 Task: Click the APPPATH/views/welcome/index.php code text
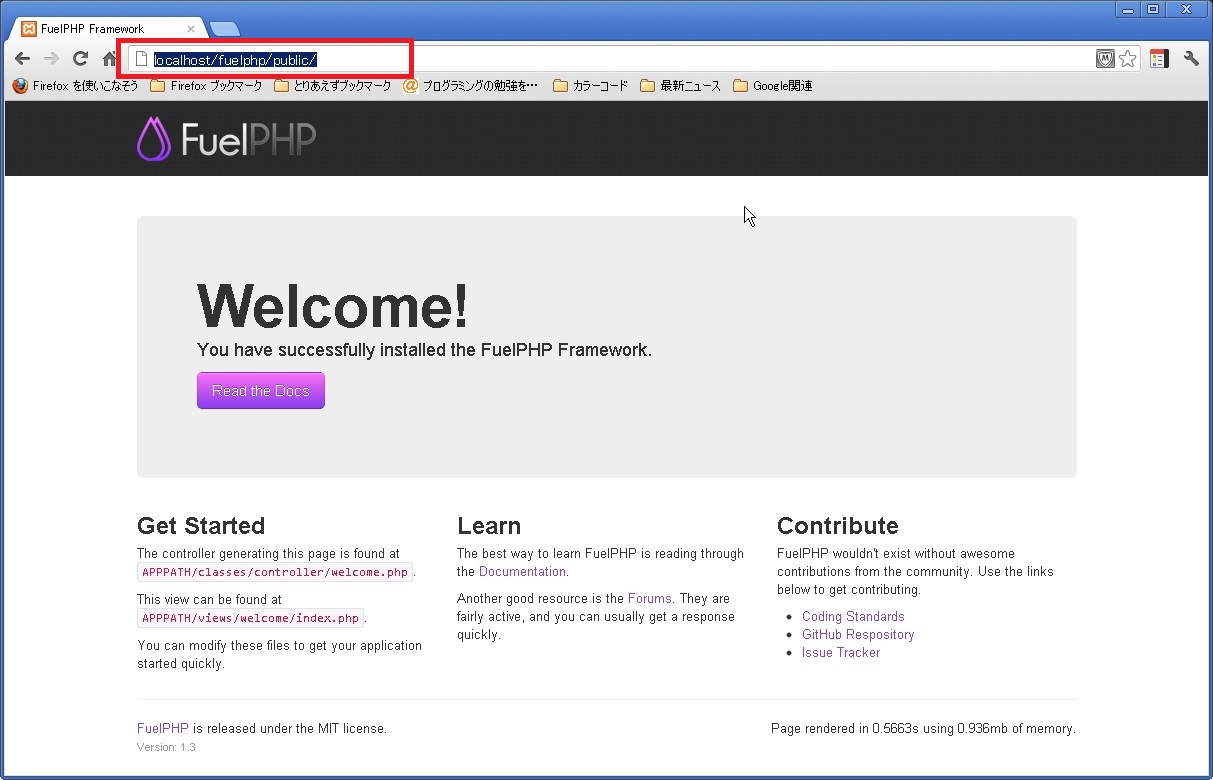[x=250, y=618]
